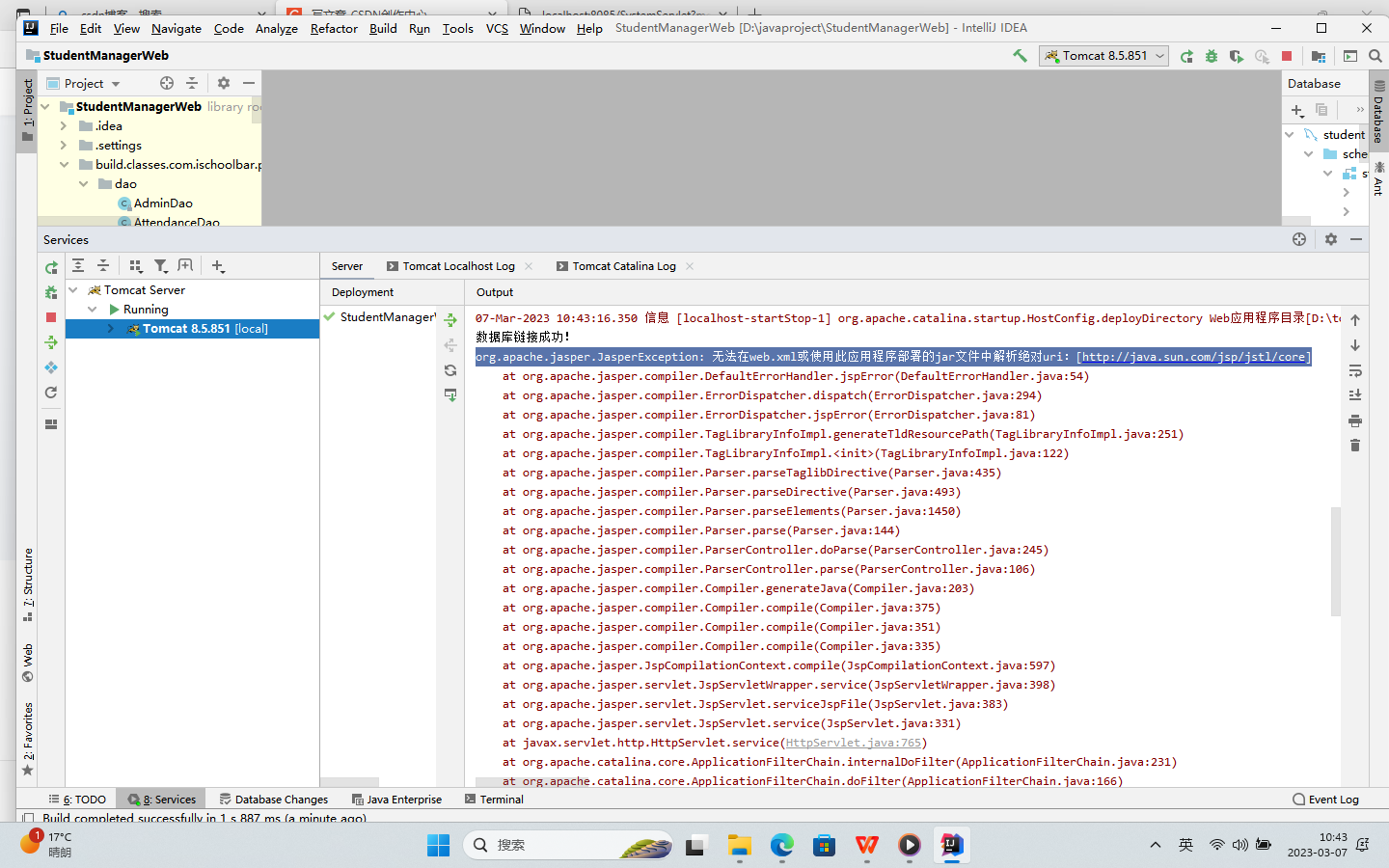
Task: Select Tomcat 8.5.851 [local] service
Action: (x=192, y=329)
